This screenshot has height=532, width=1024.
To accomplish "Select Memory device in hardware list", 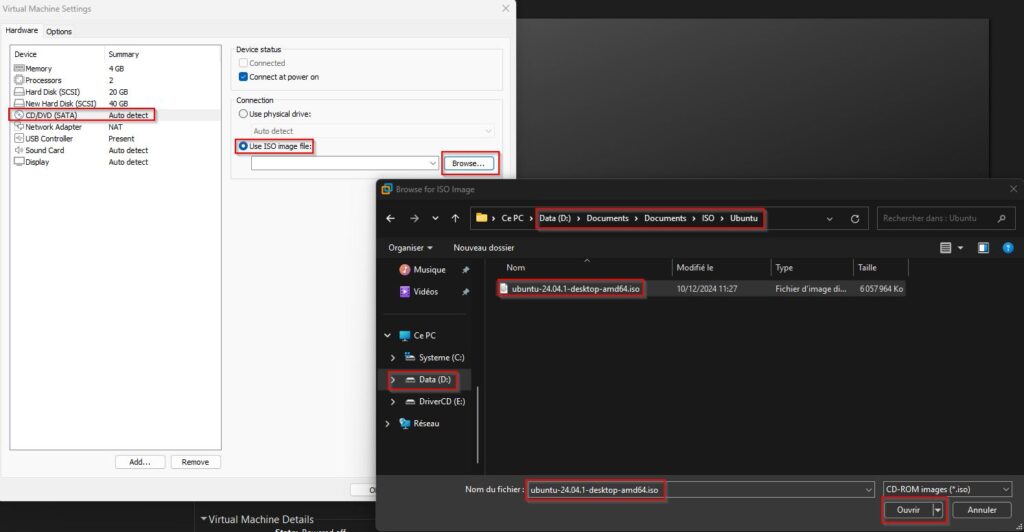I will pos(115,69).
